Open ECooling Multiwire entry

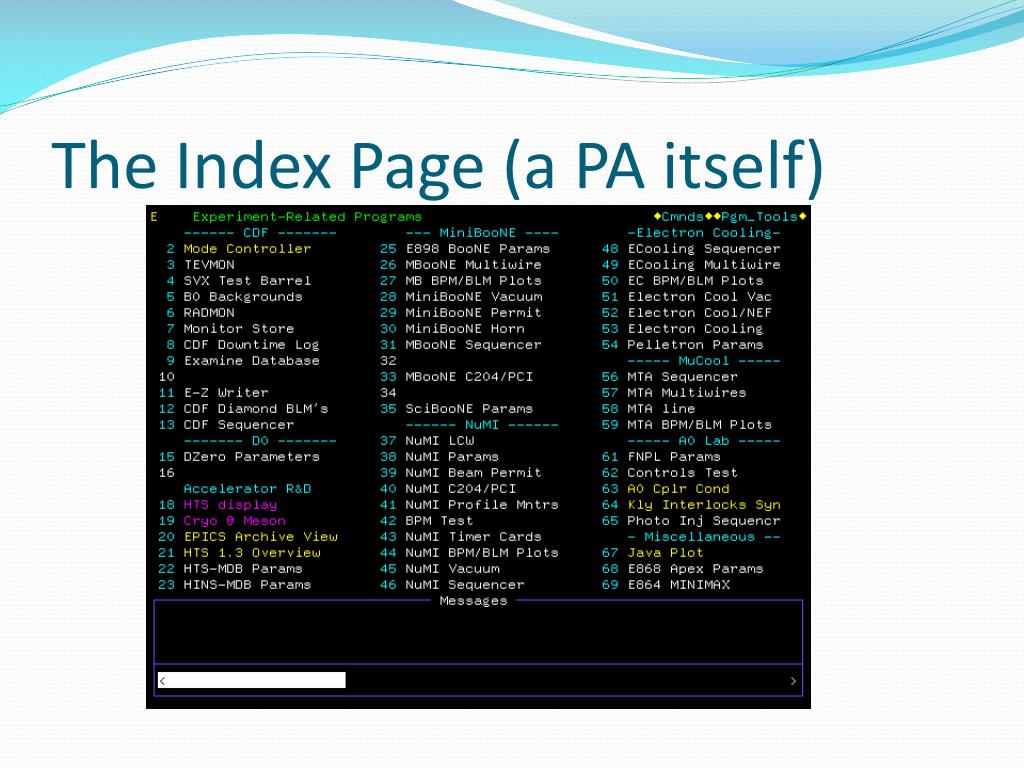click(703, 264)
